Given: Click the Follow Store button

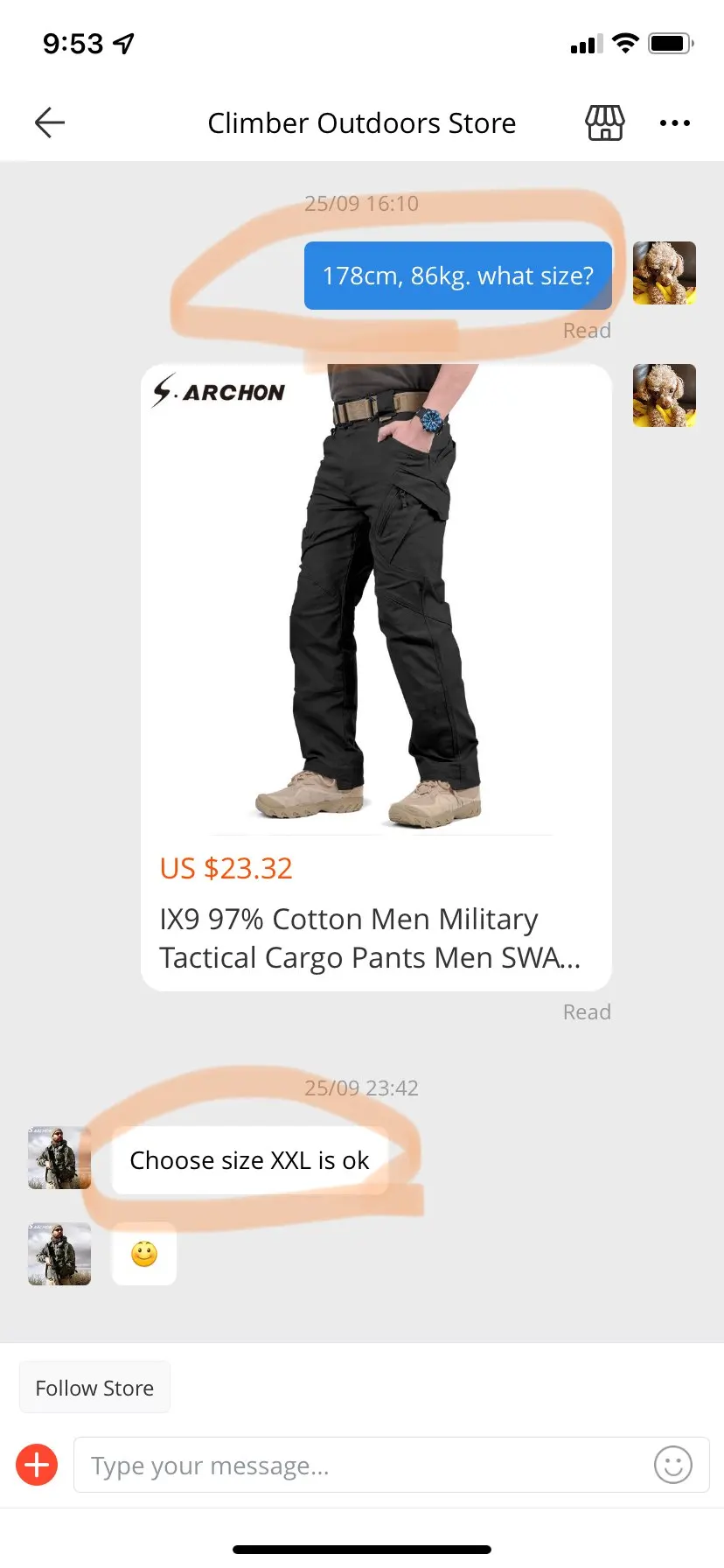Looking at the screenshot, I should (94, 1388).
